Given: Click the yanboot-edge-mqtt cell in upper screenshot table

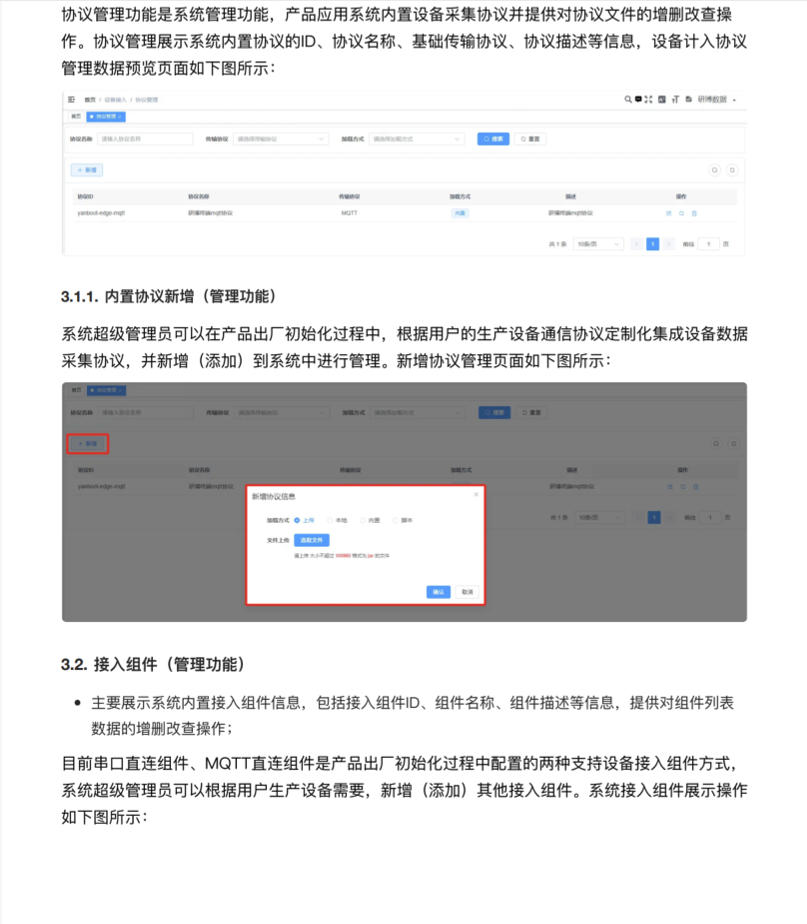Looking at the screenshot, I should click(101, 213).
